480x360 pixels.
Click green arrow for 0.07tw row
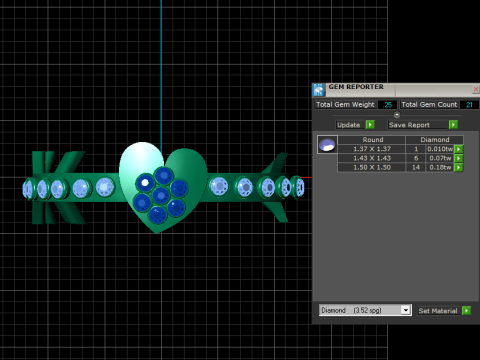coord(459,158)
